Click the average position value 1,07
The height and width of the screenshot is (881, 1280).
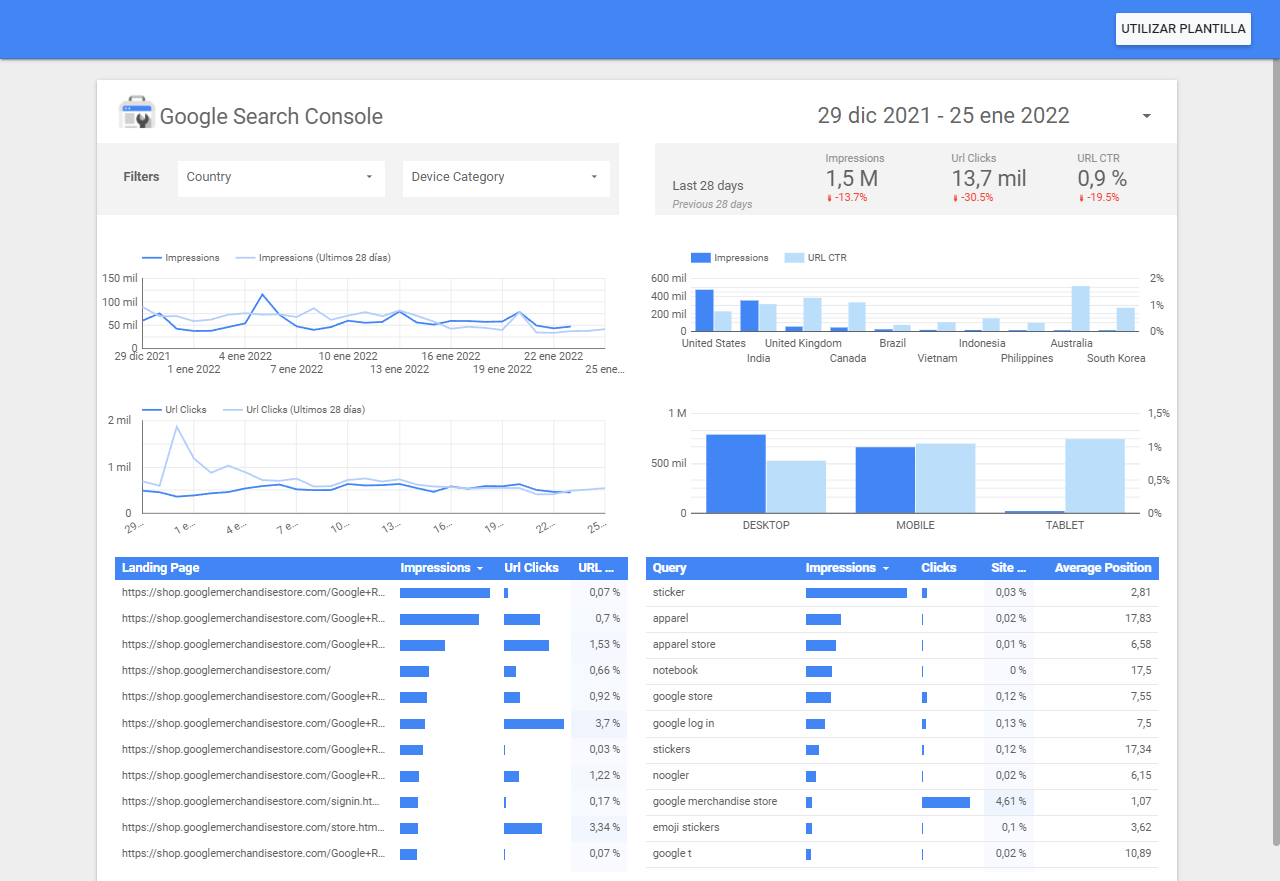pos(1139,802)
